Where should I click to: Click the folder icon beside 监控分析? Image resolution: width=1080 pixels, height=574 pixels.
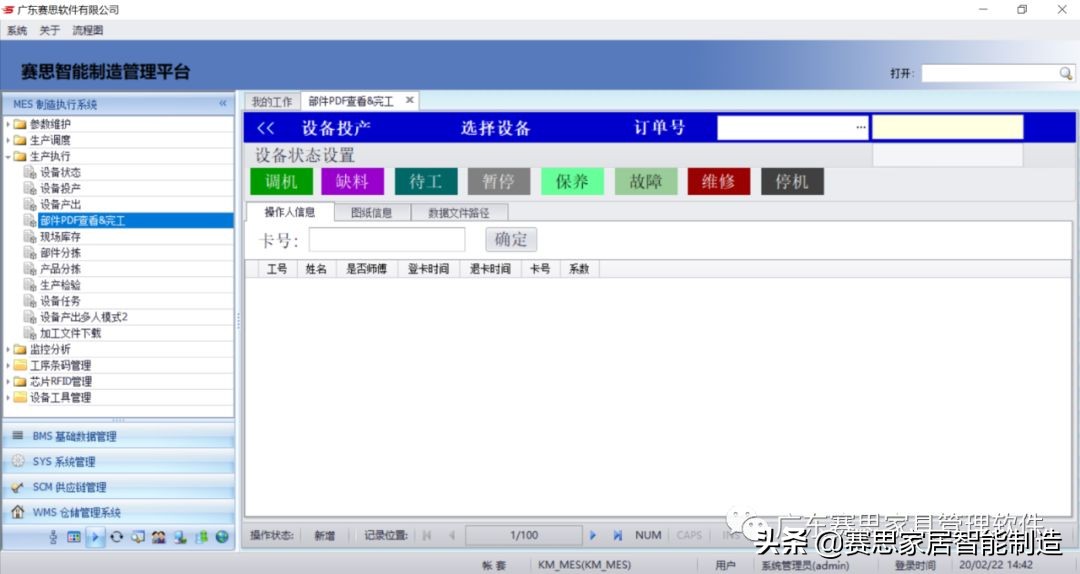[20, 349]
